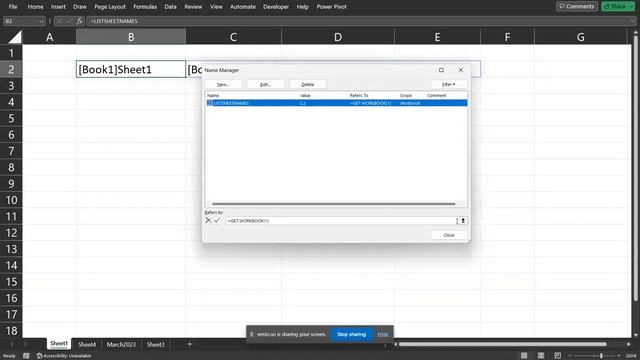This screenshot has width=640, height=360.
Task: Click the Delete button in Name Manager
Action: (308, 84)
